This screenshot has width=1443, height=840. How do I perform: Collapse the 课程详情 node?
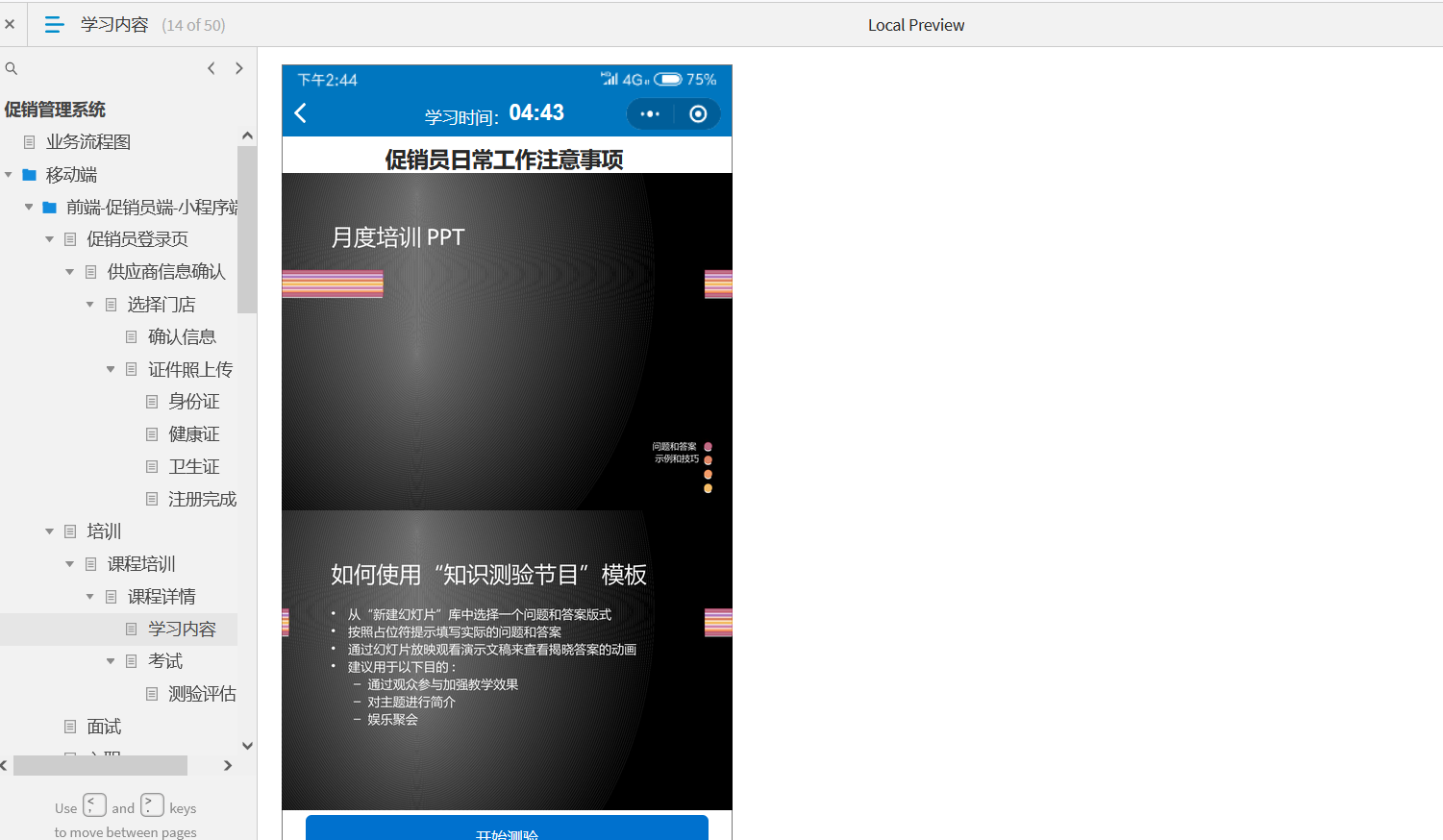click(x=90, y=597)
